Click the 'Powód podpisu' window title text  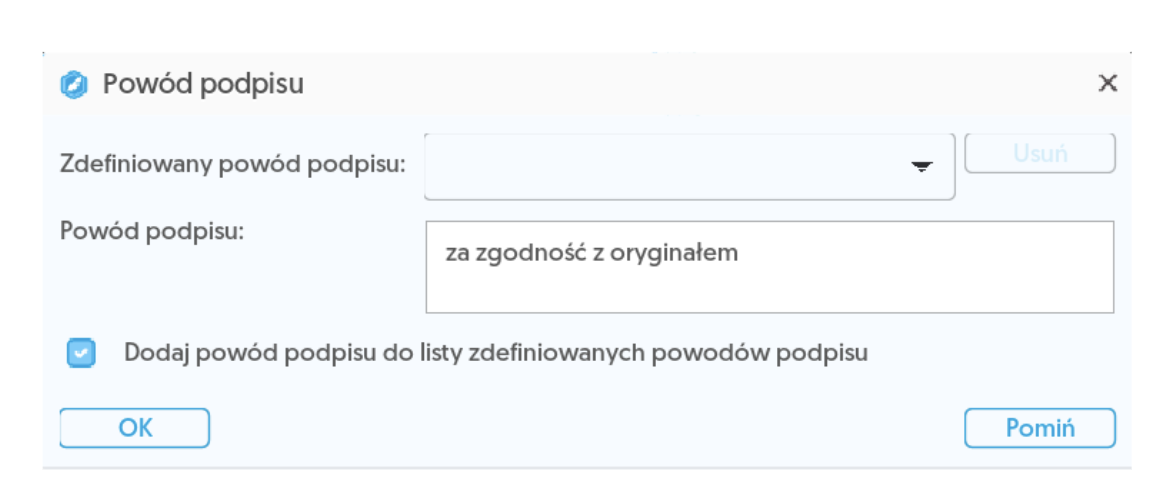click(203, 85)
